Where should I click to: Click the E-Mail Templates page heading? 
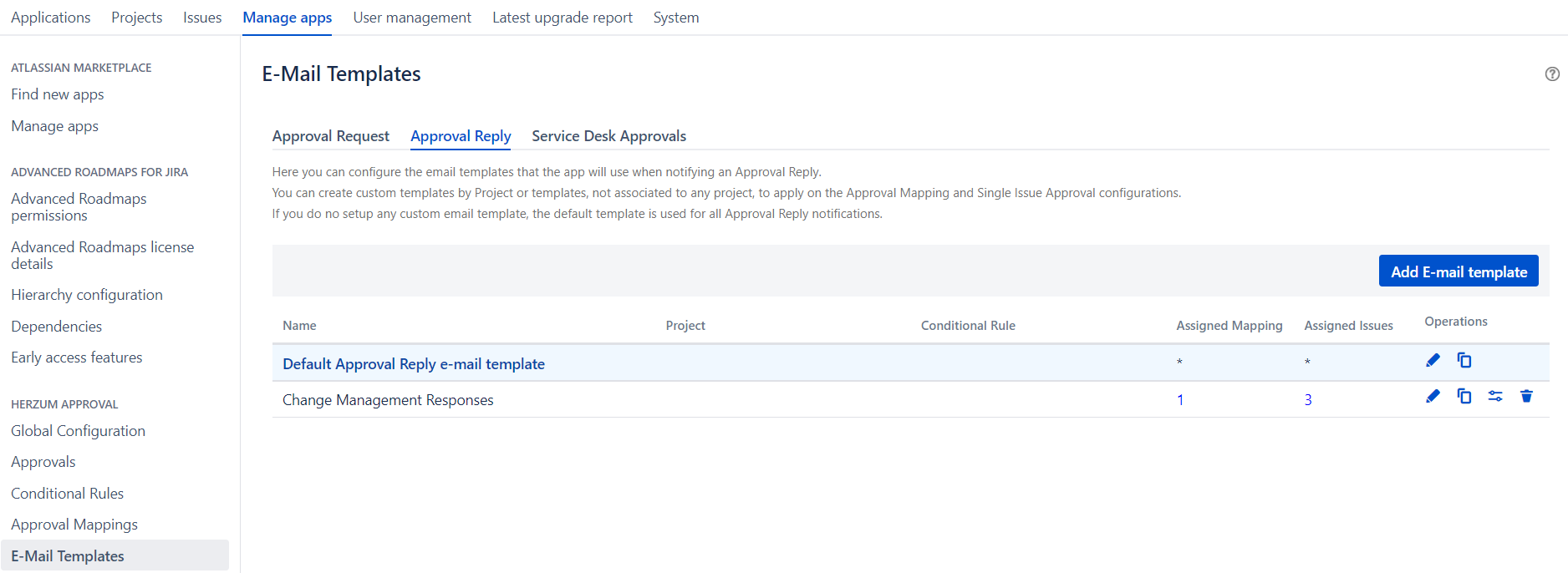[341, 74]
